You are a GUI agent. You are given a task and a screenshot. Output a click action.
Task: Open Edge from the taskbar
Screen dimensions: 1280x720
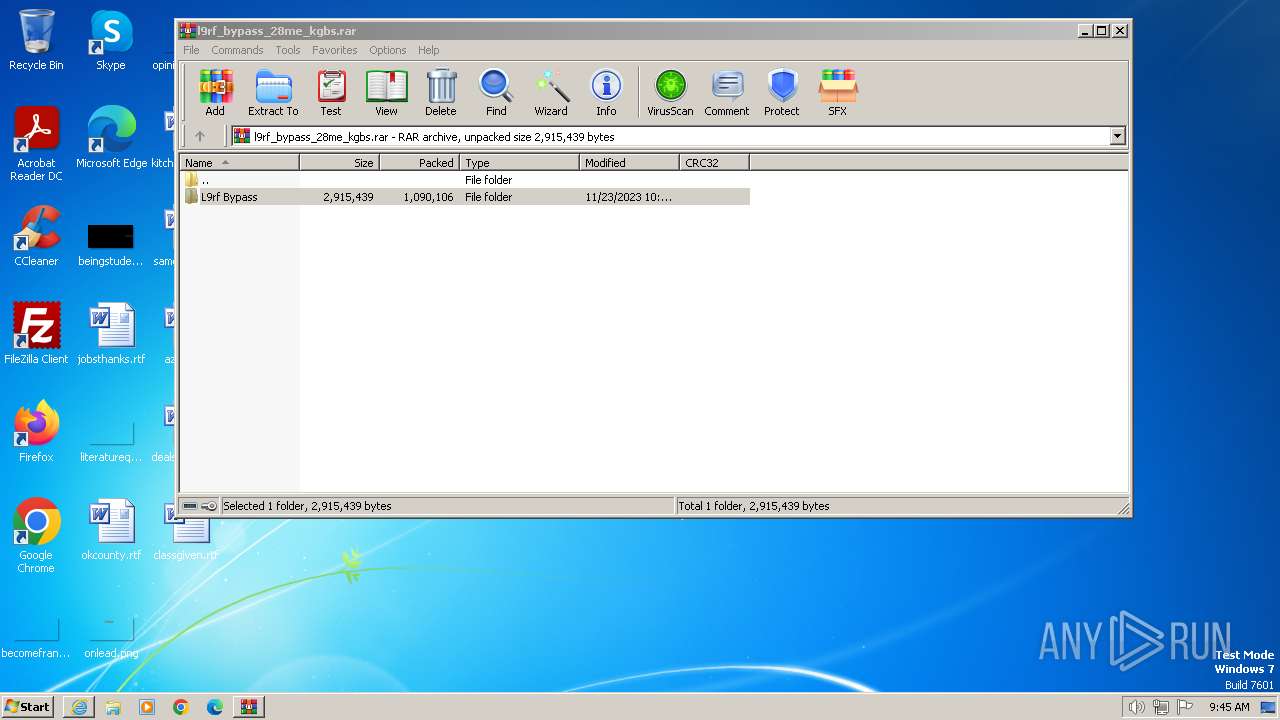215,707
